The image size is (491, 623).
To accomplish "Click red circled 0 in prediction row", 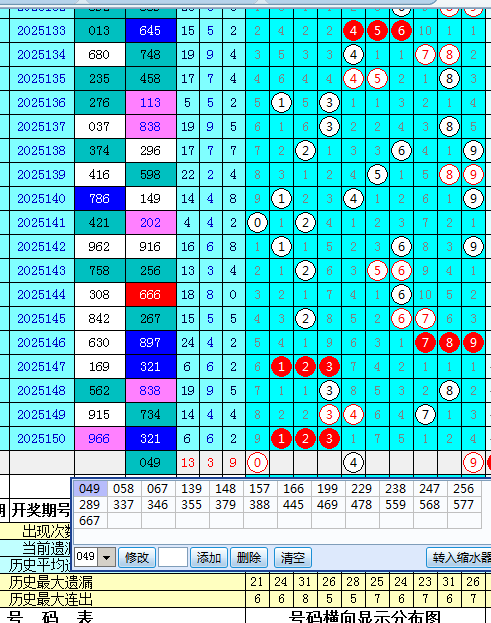I will coord(257,462).
